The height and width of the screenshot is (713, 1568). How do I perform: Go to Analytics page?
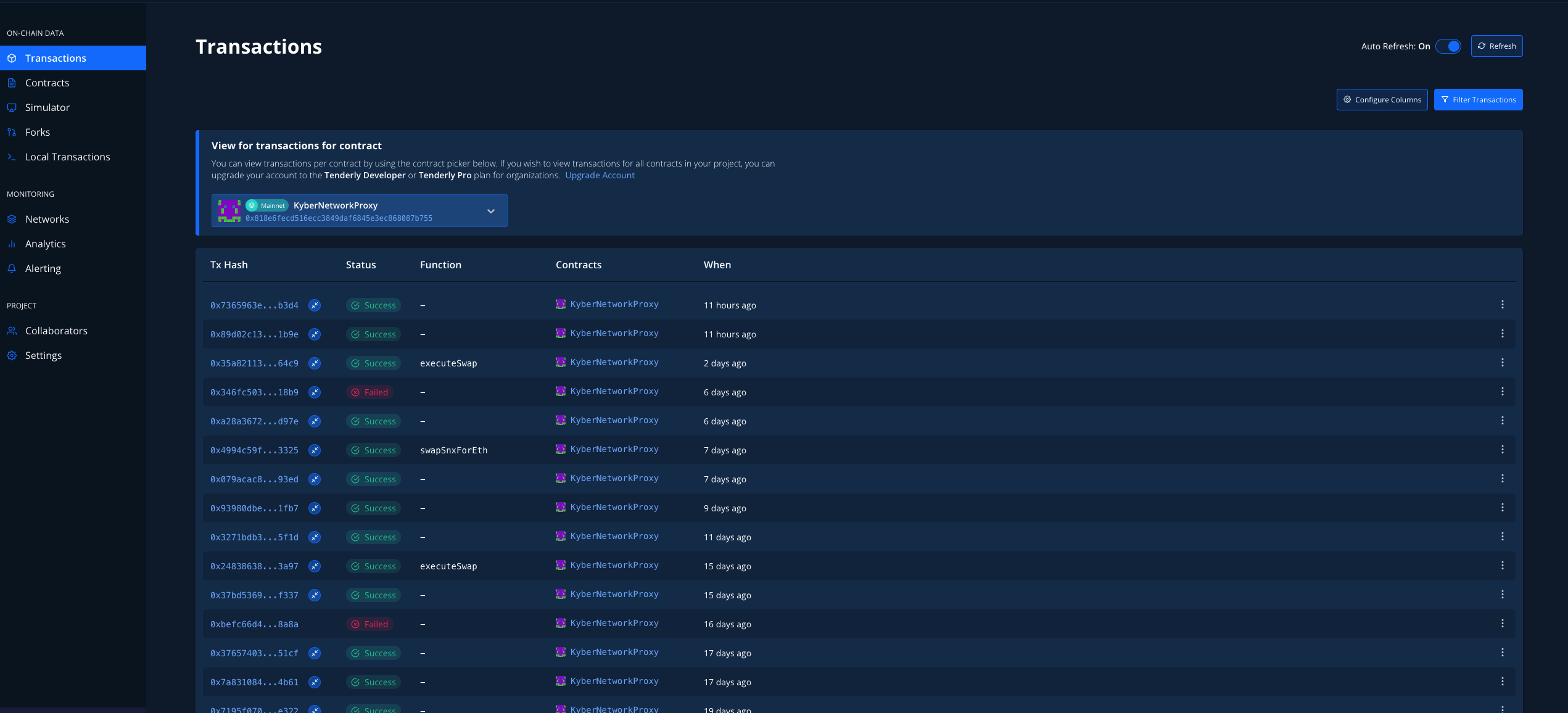[73, 244]
